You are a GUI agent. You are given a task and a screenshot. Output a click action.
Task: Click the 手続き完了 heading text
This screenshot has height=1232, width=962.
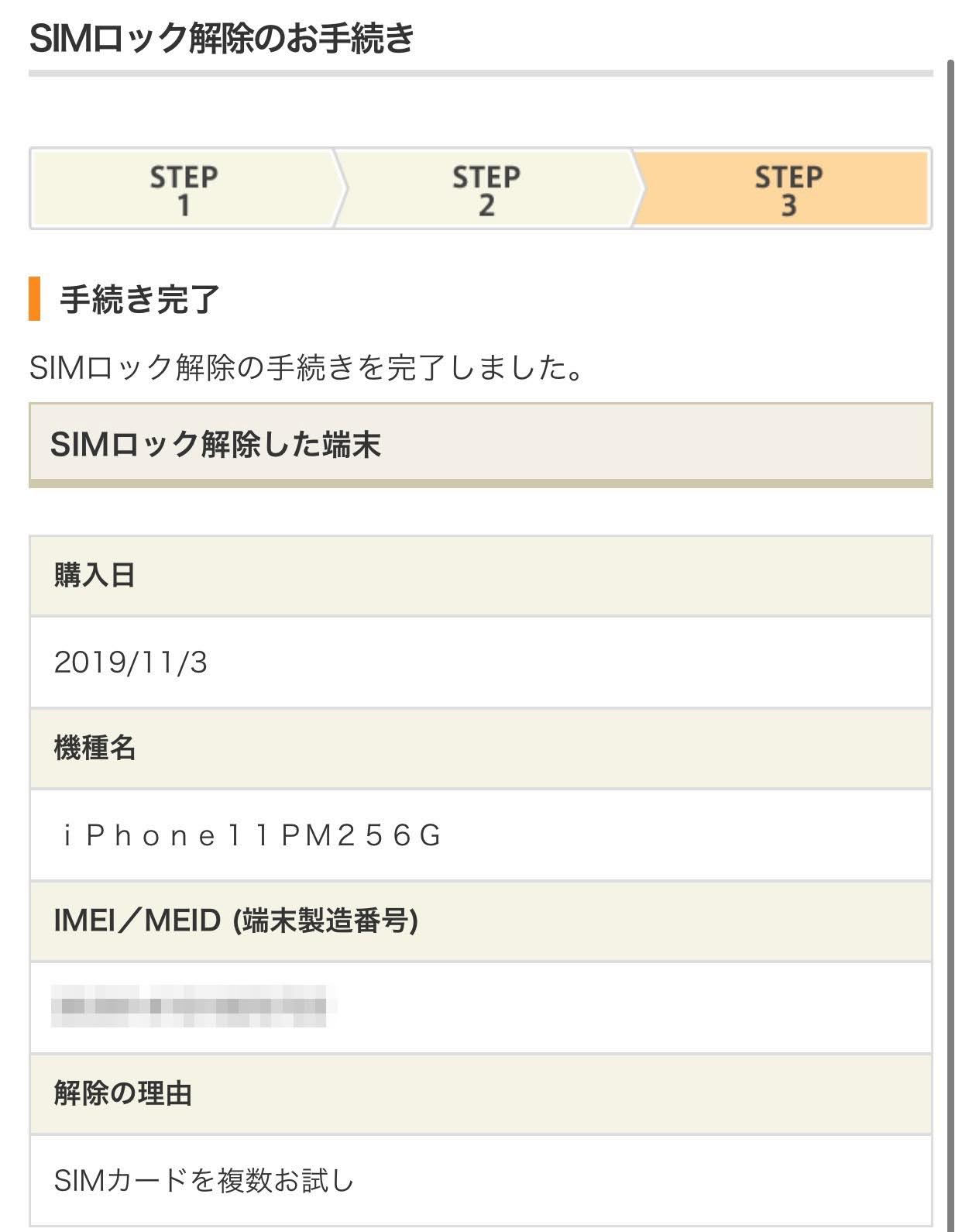[140, 299]
